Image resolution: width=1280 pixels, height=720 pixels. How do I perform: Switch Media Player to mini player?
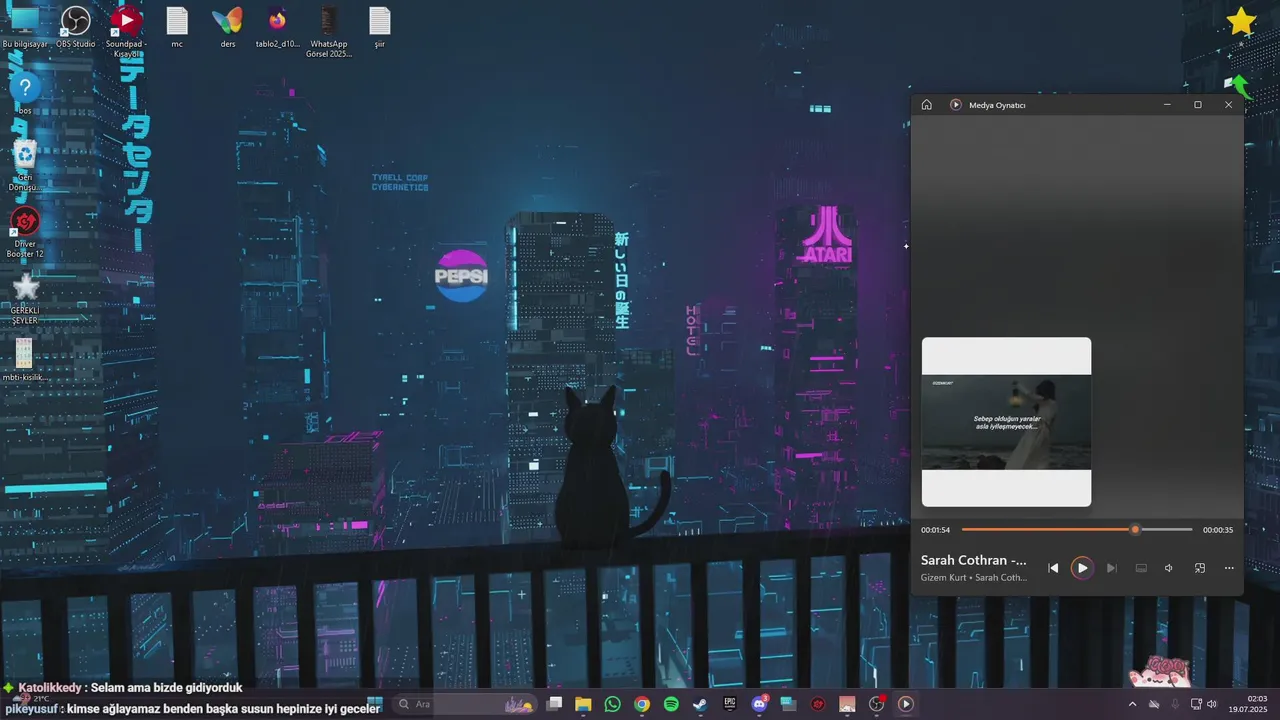[1200, 568]
